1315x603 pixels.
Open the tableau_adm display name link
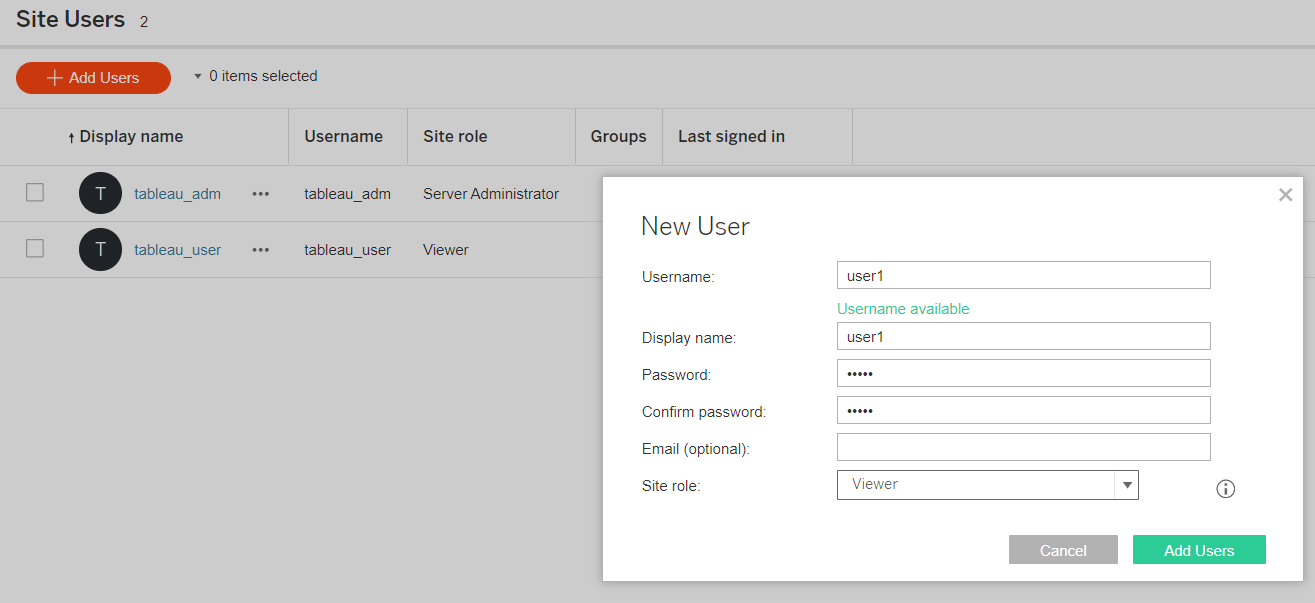point(177,194)
